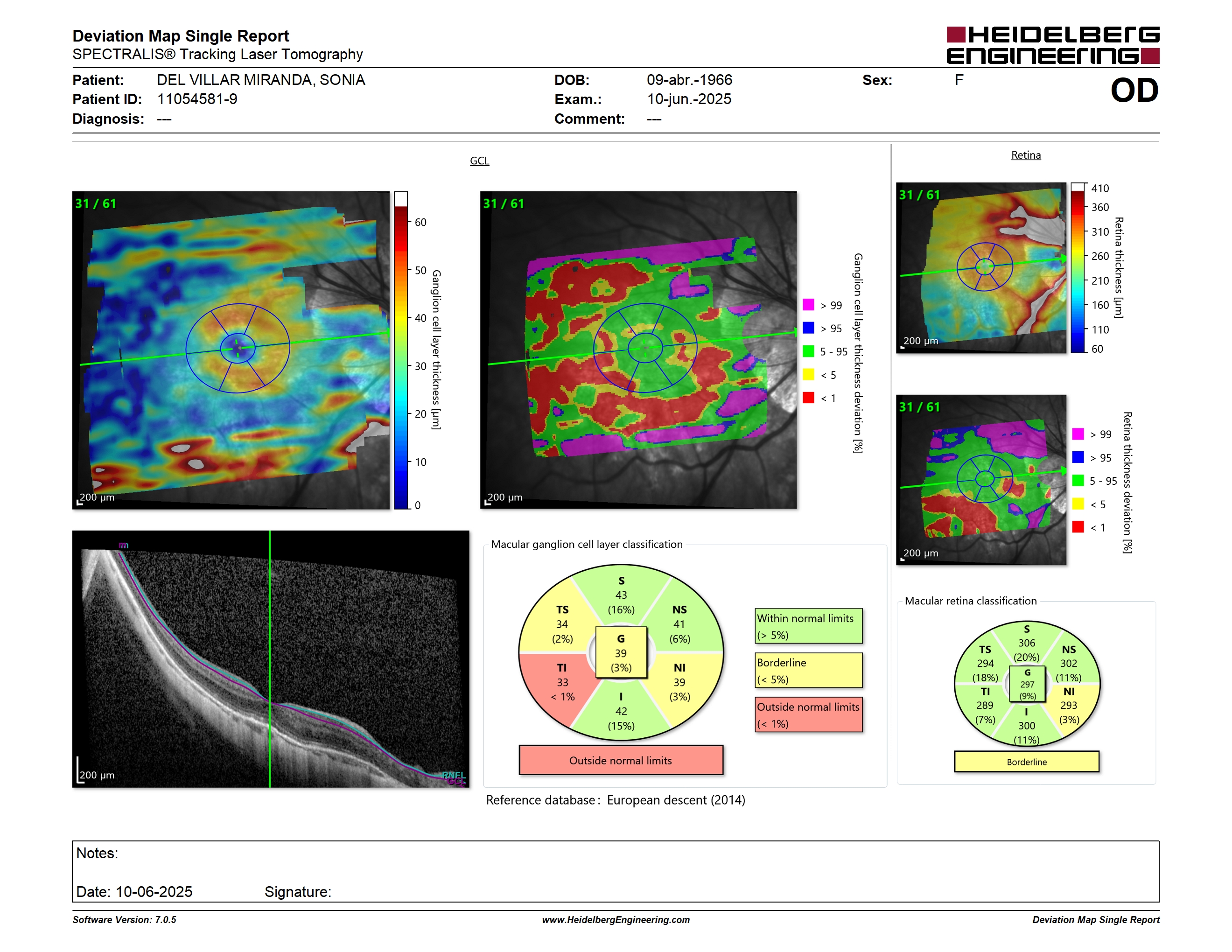Click the green 5 - 95 swatch in GCL legend
The width and height of the screenshot is (1232, 952).
click(808, 351)
